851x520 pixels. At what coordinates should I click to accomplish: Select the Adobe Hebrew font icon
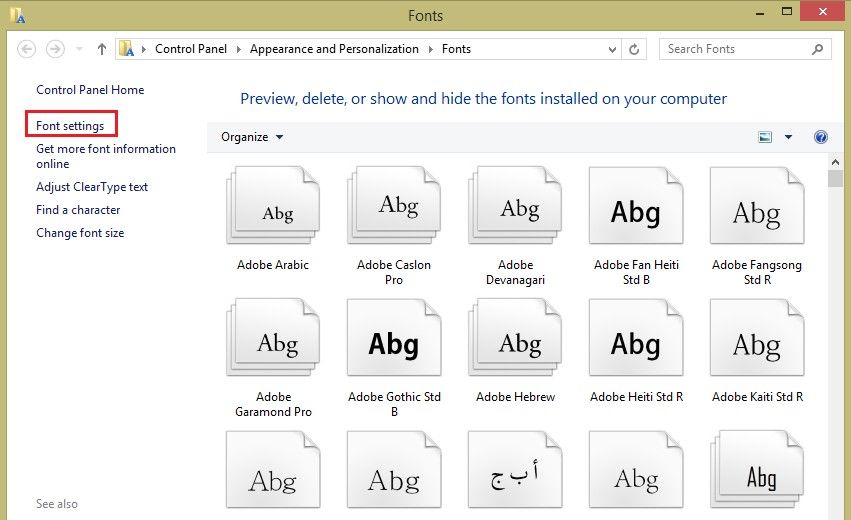(x=515, y=342)
